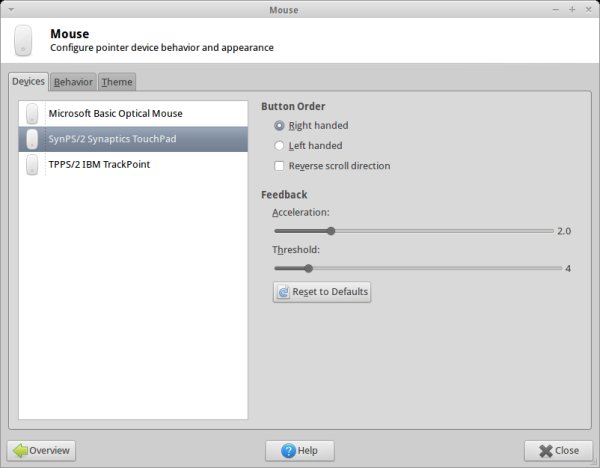This screenshot has width=600, height=468.
Task: Switch to the Devices tab
Action: [28, 82]
